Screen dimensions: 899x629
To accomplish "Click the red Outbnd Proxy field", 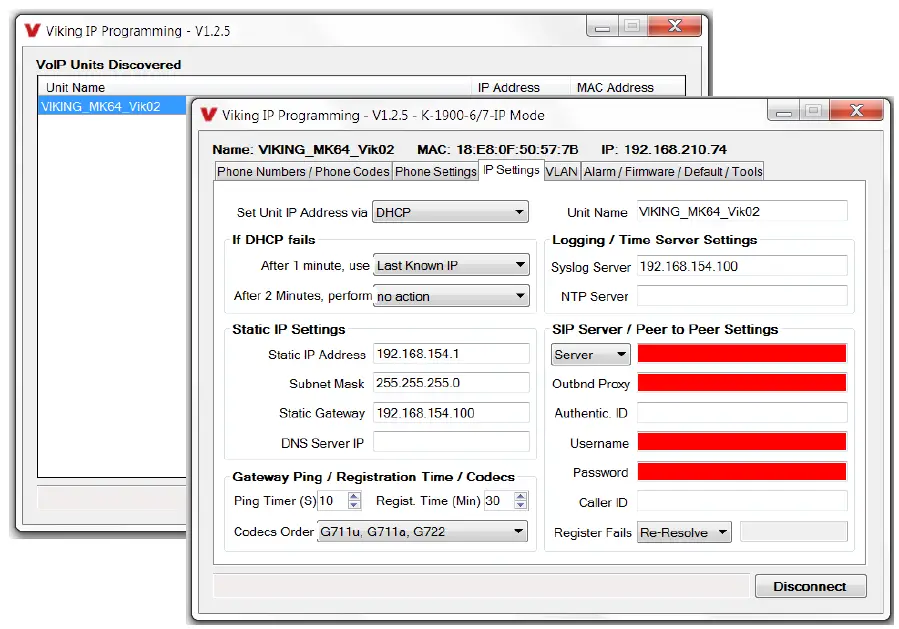I will (x=742, y=382).
